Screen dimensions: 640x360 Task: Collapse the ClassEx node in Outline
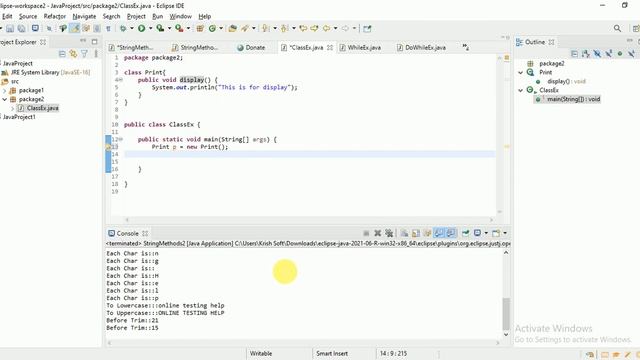pyautogui.click(x=521, y=90)
